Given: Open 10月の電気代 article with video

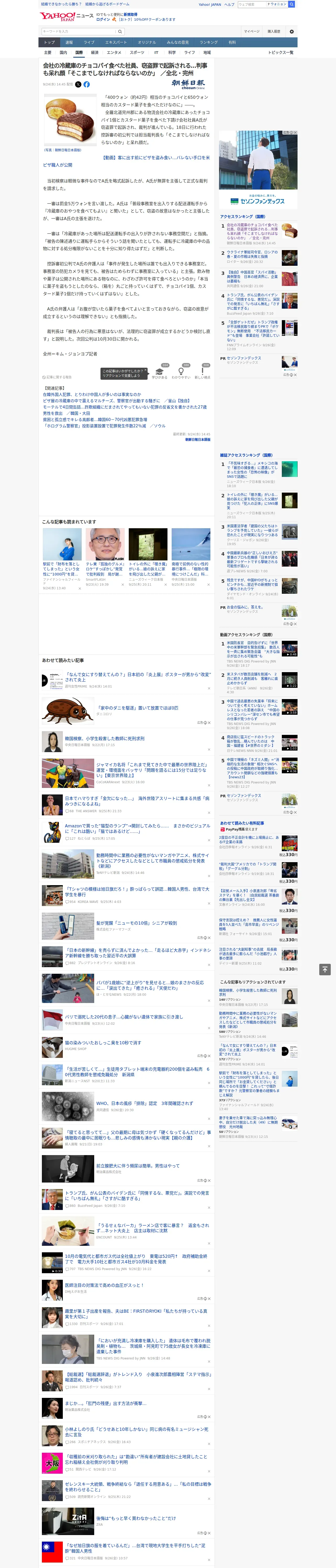Looking at the screenshot, I should pyautogui.click(x=136, y=1259).
